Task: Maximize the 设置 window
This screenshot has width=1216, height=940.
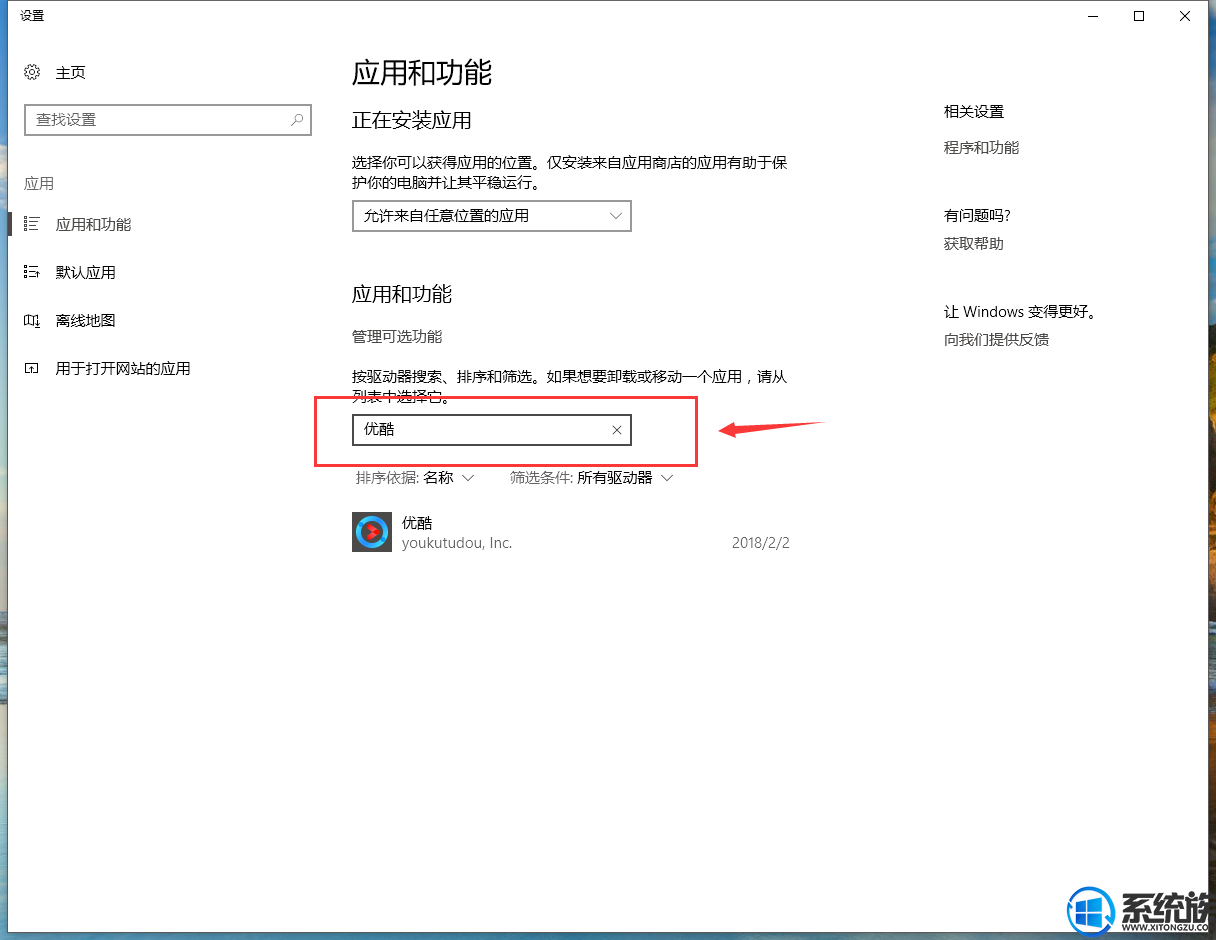Action: point(1139,15)
